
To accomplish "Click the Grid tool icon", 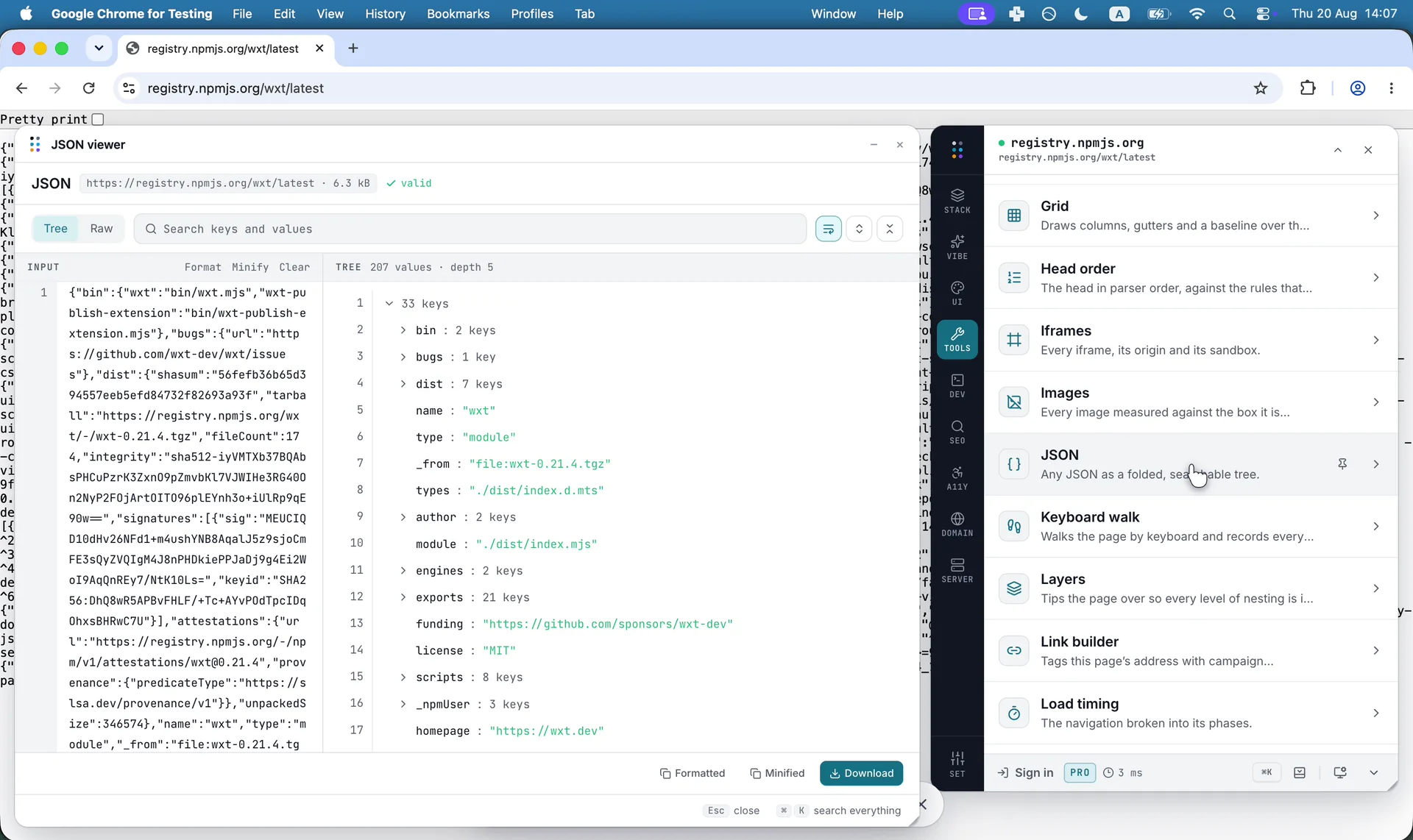I will pos(1013,216).
